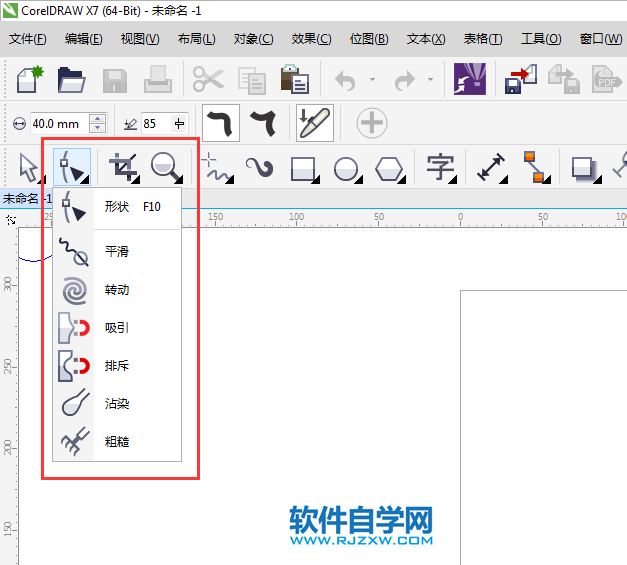The height and width of the screenshot is (565, 627).
Task: Select the Drop Shadow tool
Action: click(x=586, y=170)
